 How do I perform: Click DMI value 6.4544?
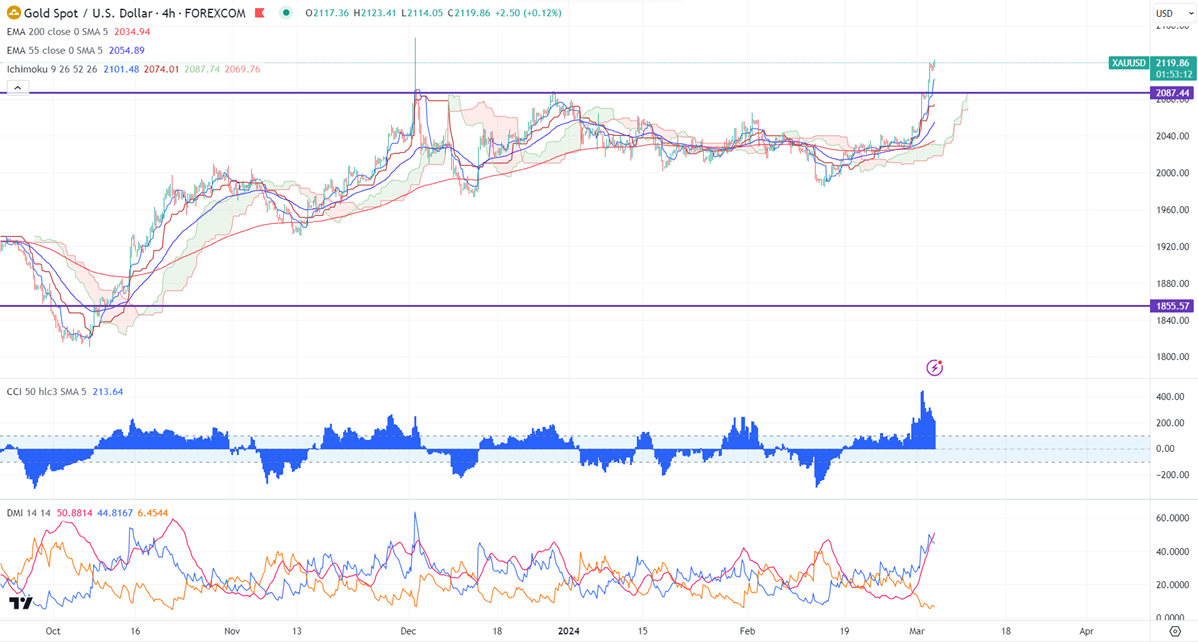pyautogui.click(x=153, y=513)
